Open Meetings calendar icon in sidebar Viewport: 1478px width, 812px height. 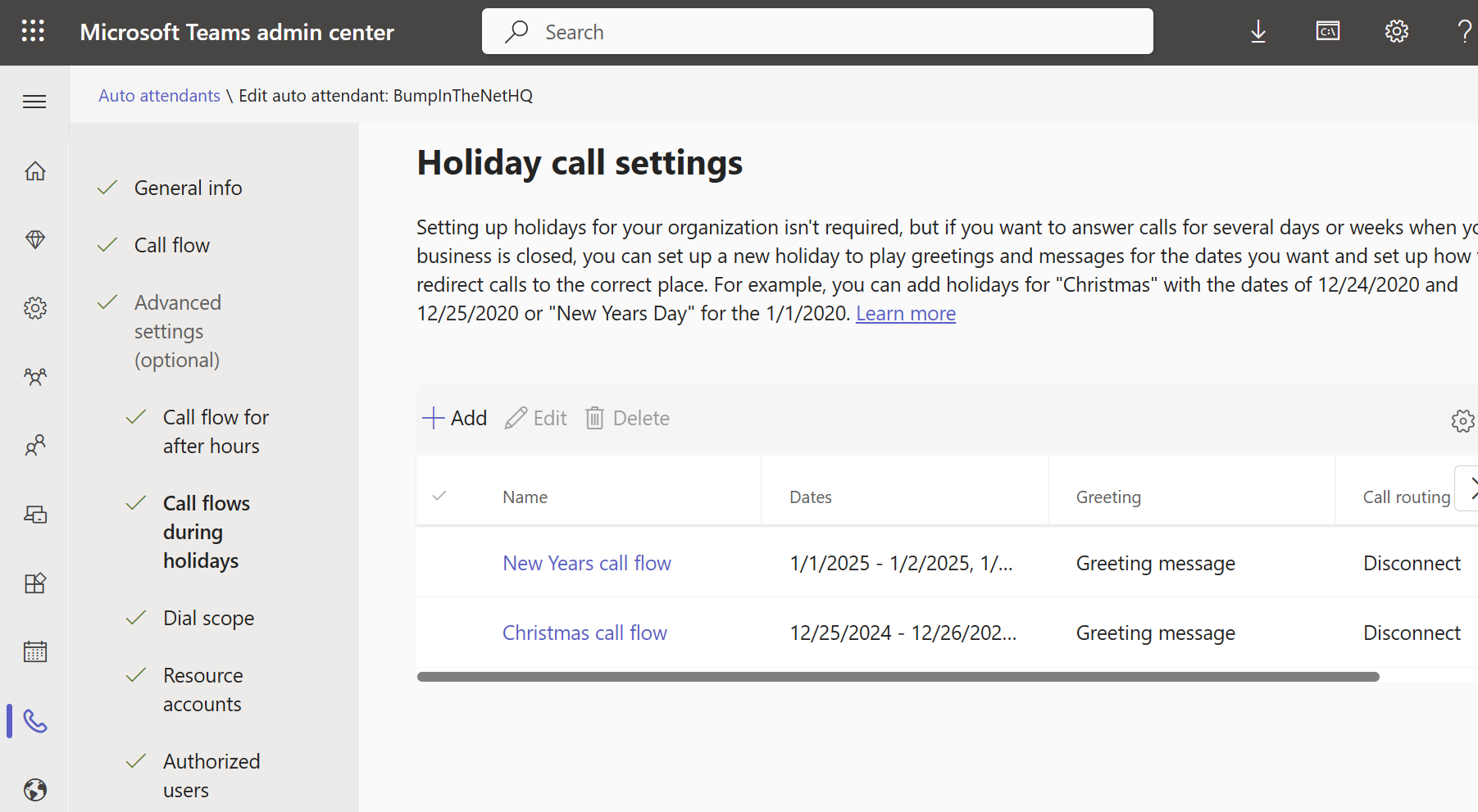coord(34,652)
